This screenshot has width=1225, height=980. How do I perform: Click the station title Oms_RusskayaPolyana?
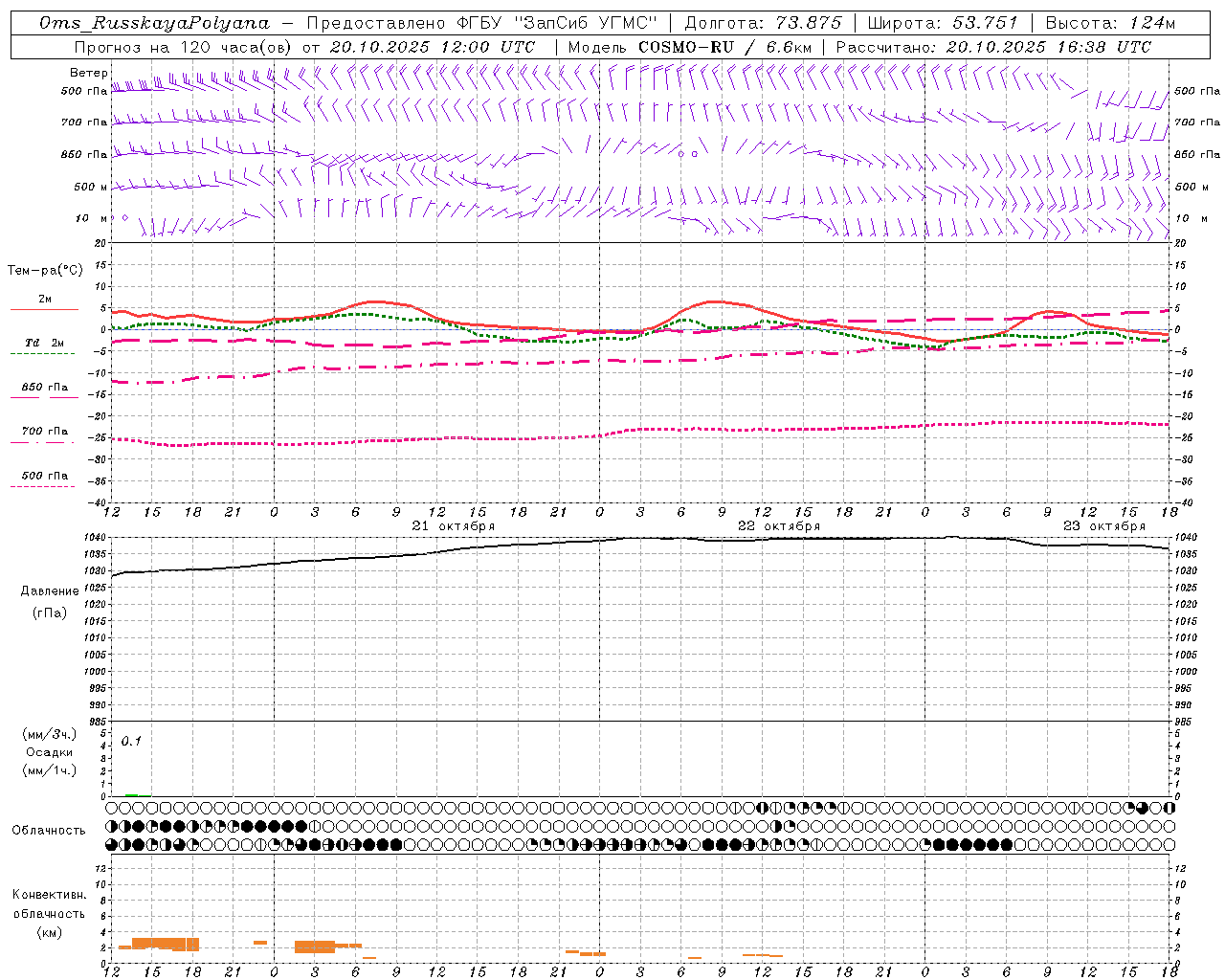pos(154,23)
